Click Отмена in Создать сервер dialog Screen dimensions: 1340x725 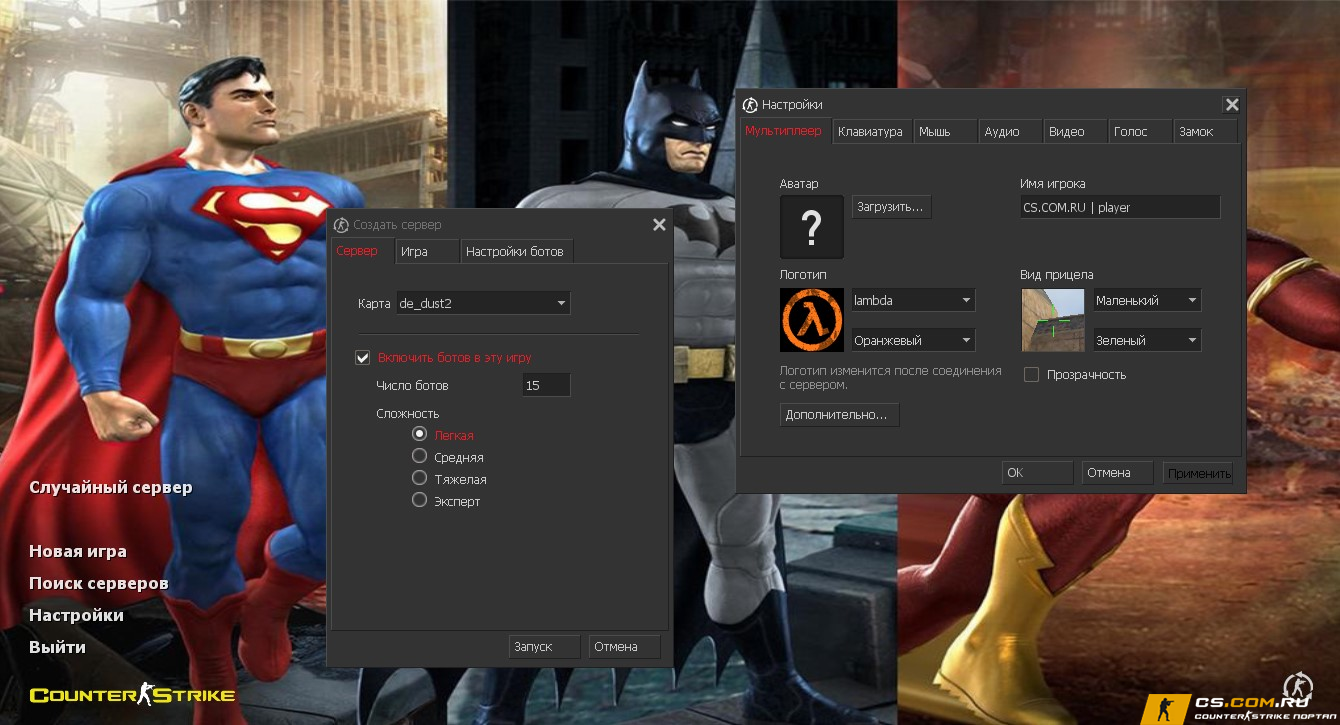[x=625, y=646]
